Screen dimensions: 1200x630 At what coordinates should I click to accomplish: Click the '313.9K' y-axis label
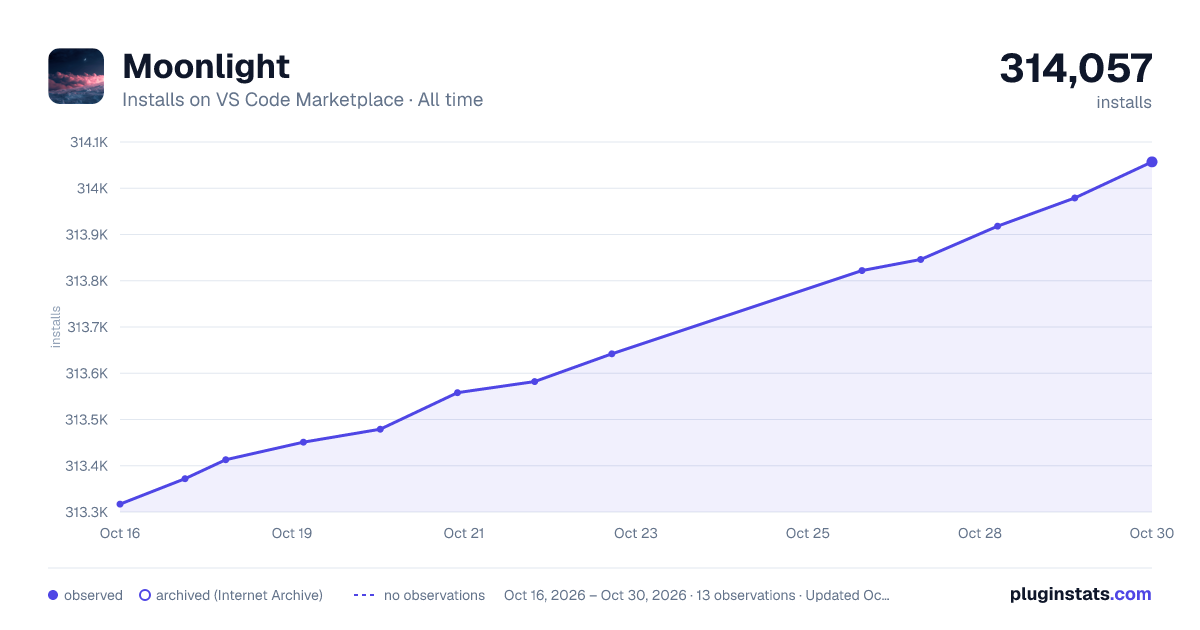tap(87, 235)
